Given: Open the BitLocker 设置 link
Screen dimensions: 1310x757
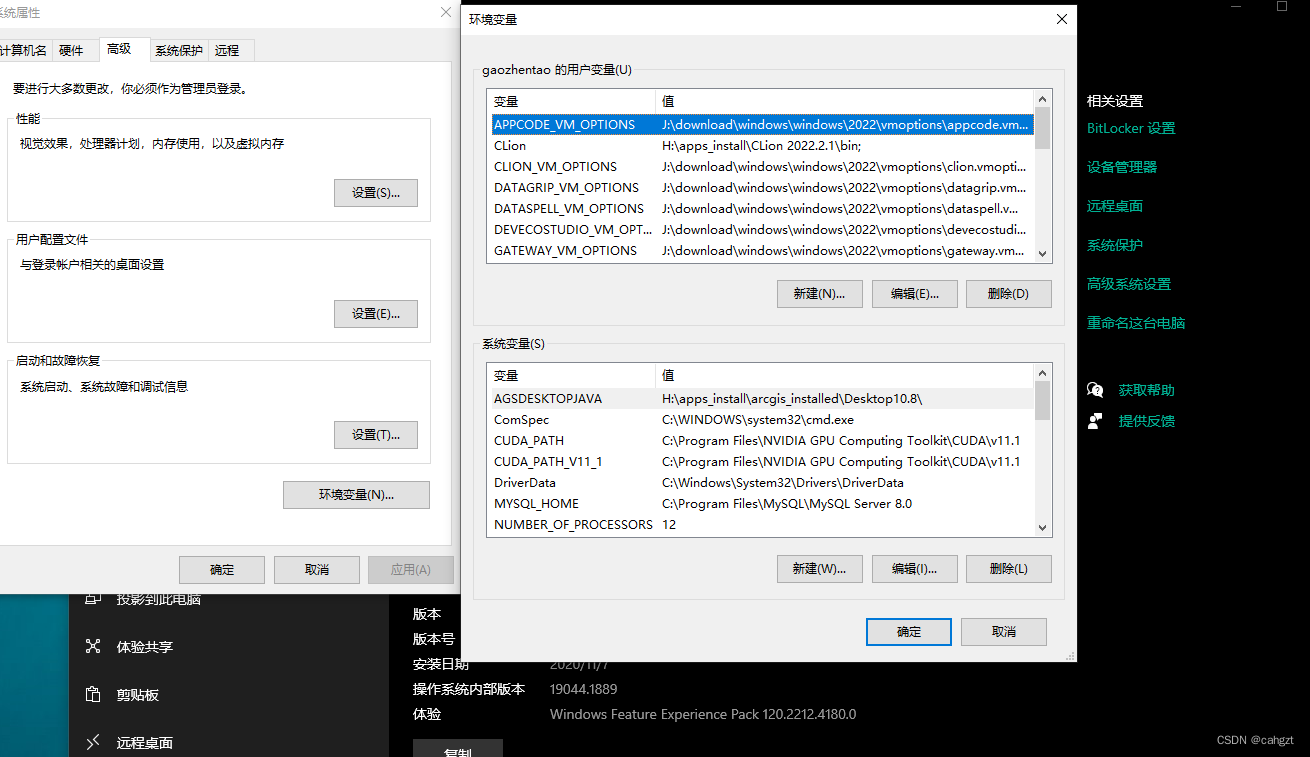Looking at the screenshot, I should (x=1130, y=128).
